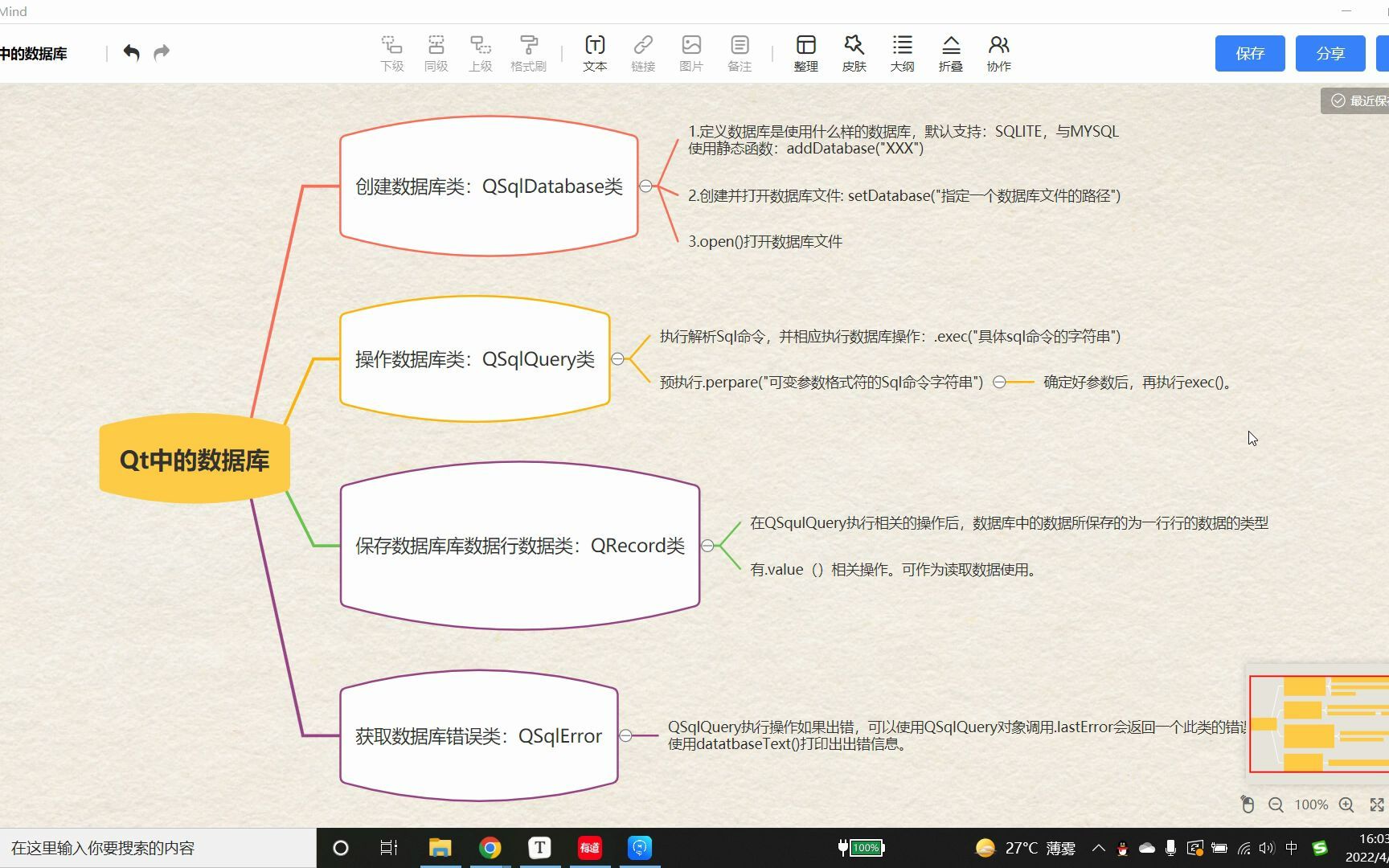Add a parent node via 上级 icon

480,52
